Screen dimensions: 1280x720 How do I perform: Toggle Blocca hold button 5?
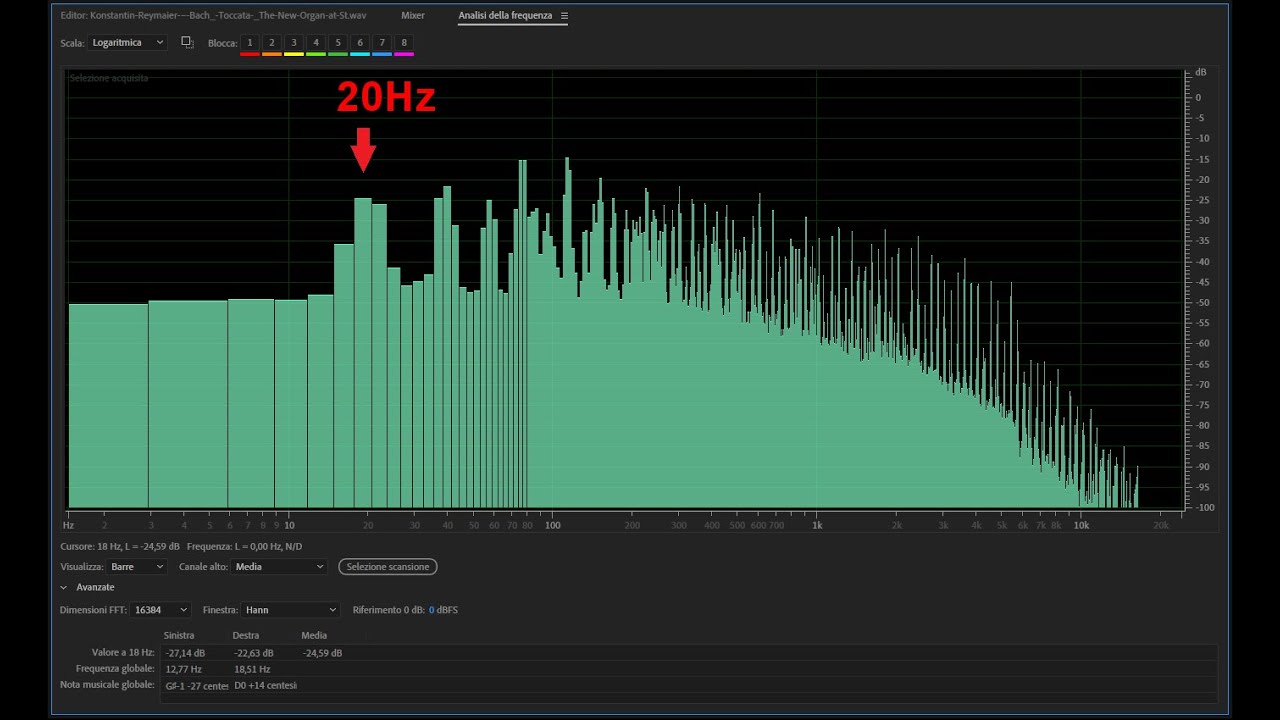tap(338, 43)
